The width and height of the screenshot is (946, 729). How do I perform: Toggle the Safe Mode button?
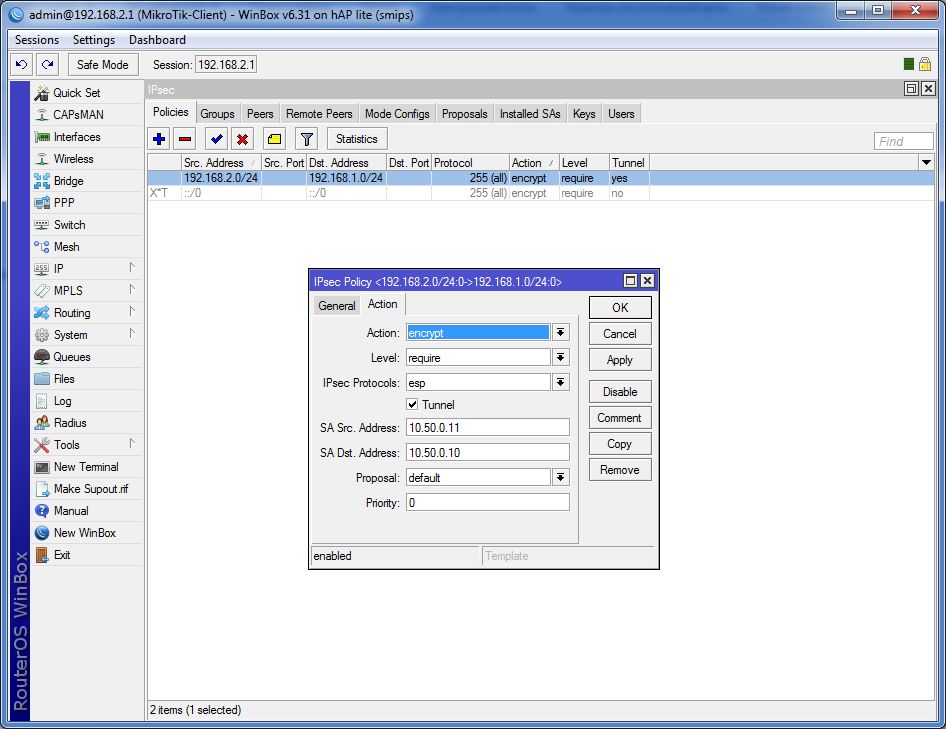pos(103,65)
